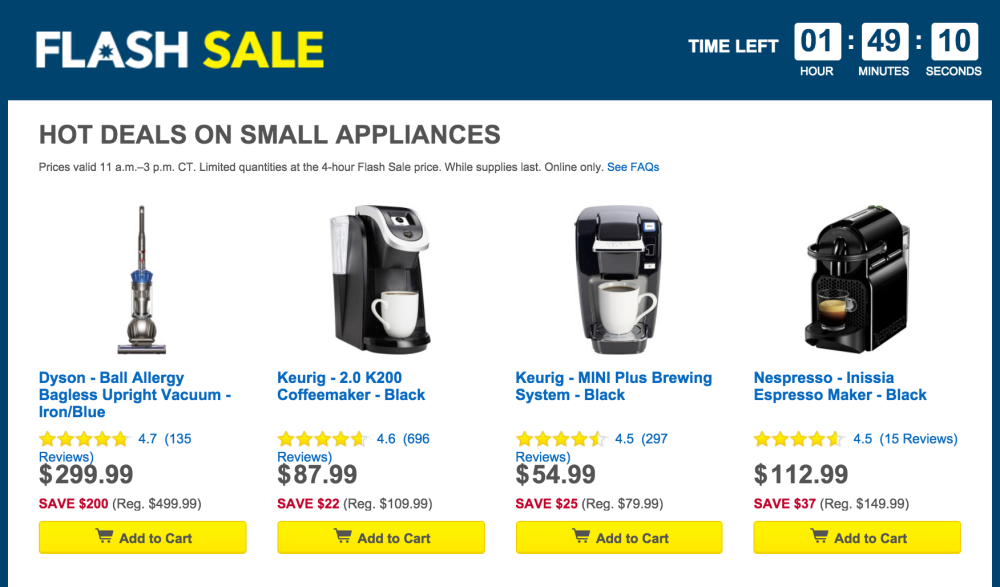Click the Keurig MINI Plus star rating
The height and width of the screenshot is (587, 1000).
(561, 439)
